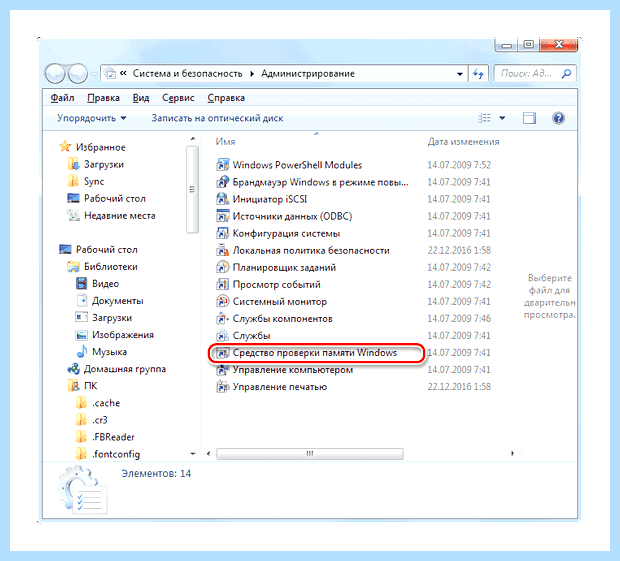The image size is (620, 561).
Task: Click the Службы gear icon
Action: point(222,336)
